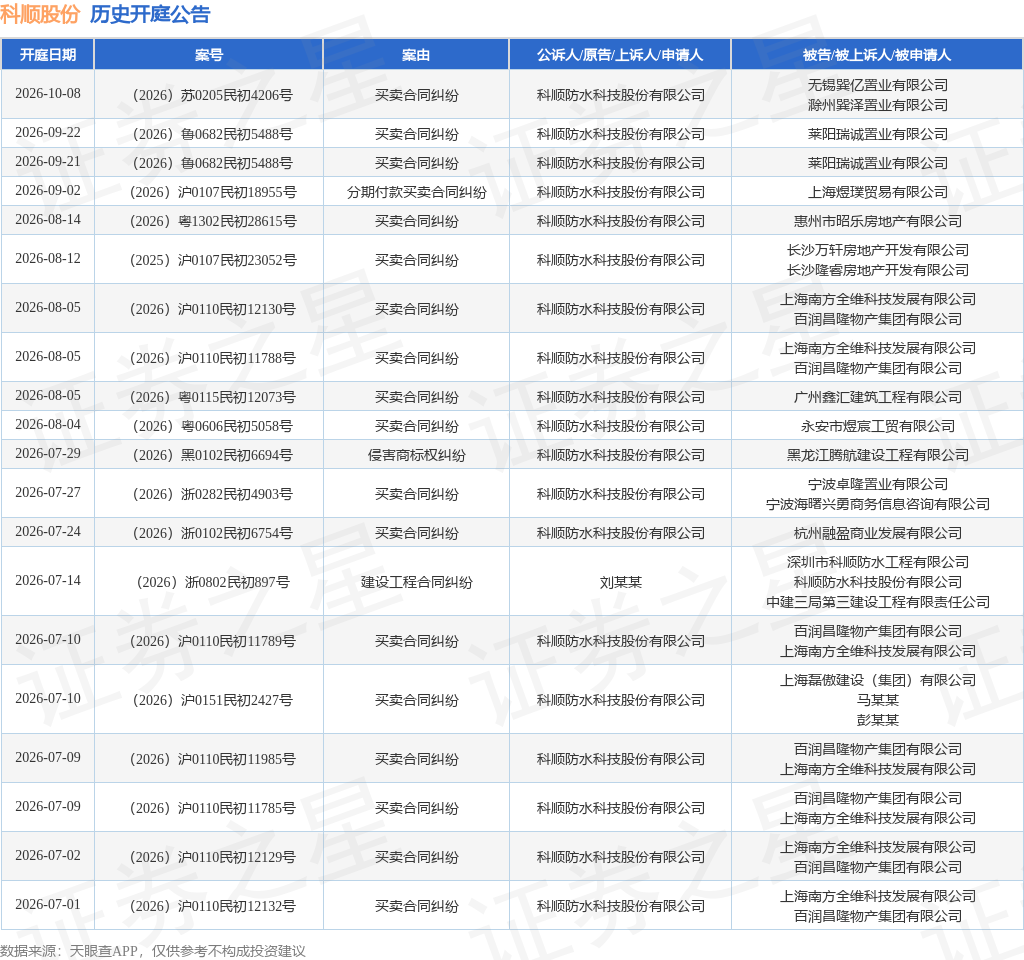Open defendant 中建三局第三建设工程有限责任公司
Screen dimensions: 1024x960
pos(878,602)
